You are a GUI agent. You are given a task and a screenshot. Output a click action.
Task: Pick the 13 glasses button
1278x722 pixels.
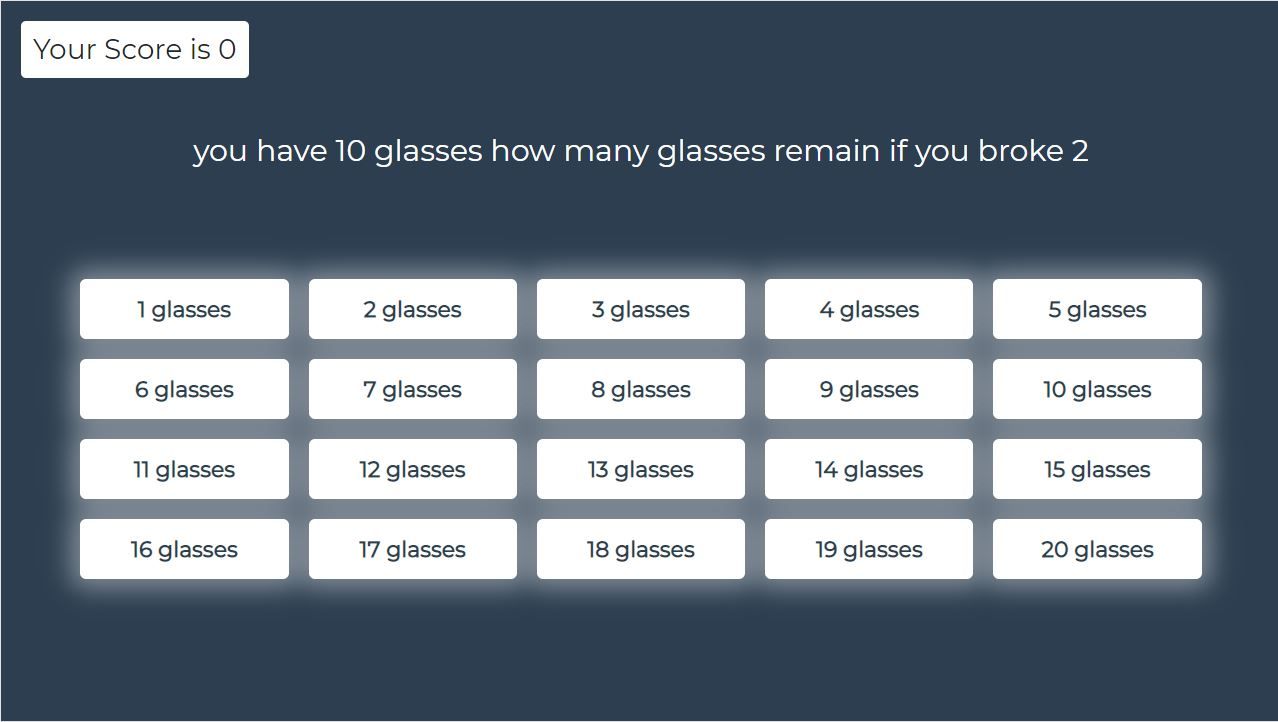[x=641, y=469]
